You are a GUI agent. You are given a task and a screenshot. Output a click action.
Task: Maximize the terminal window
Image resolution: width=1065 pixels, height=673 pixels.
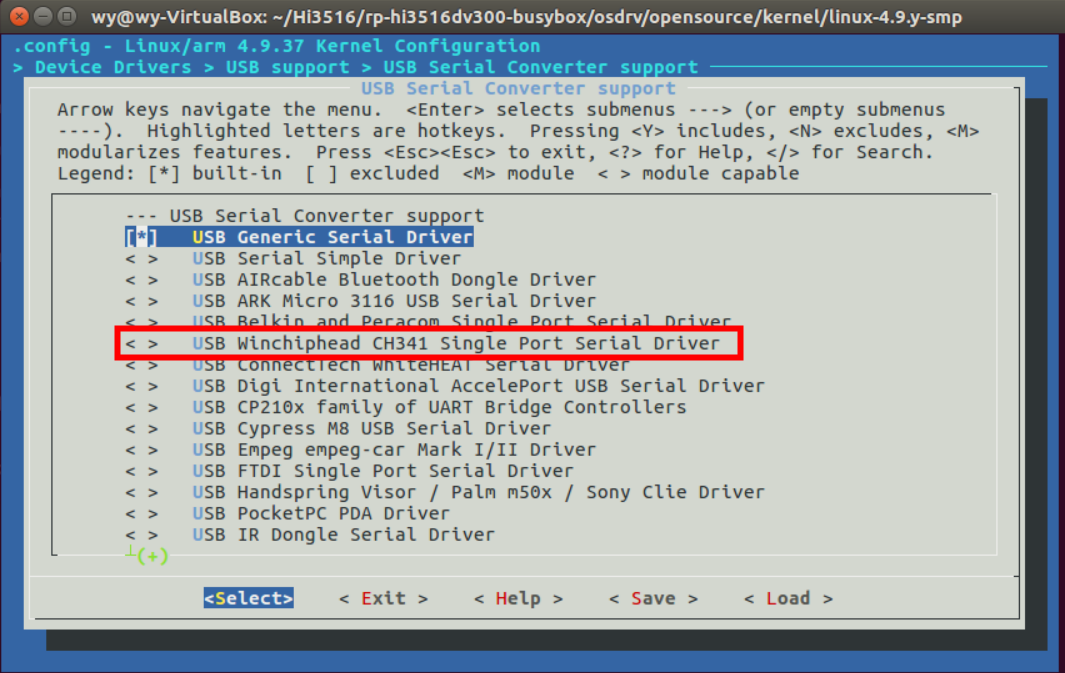point(66,16)
